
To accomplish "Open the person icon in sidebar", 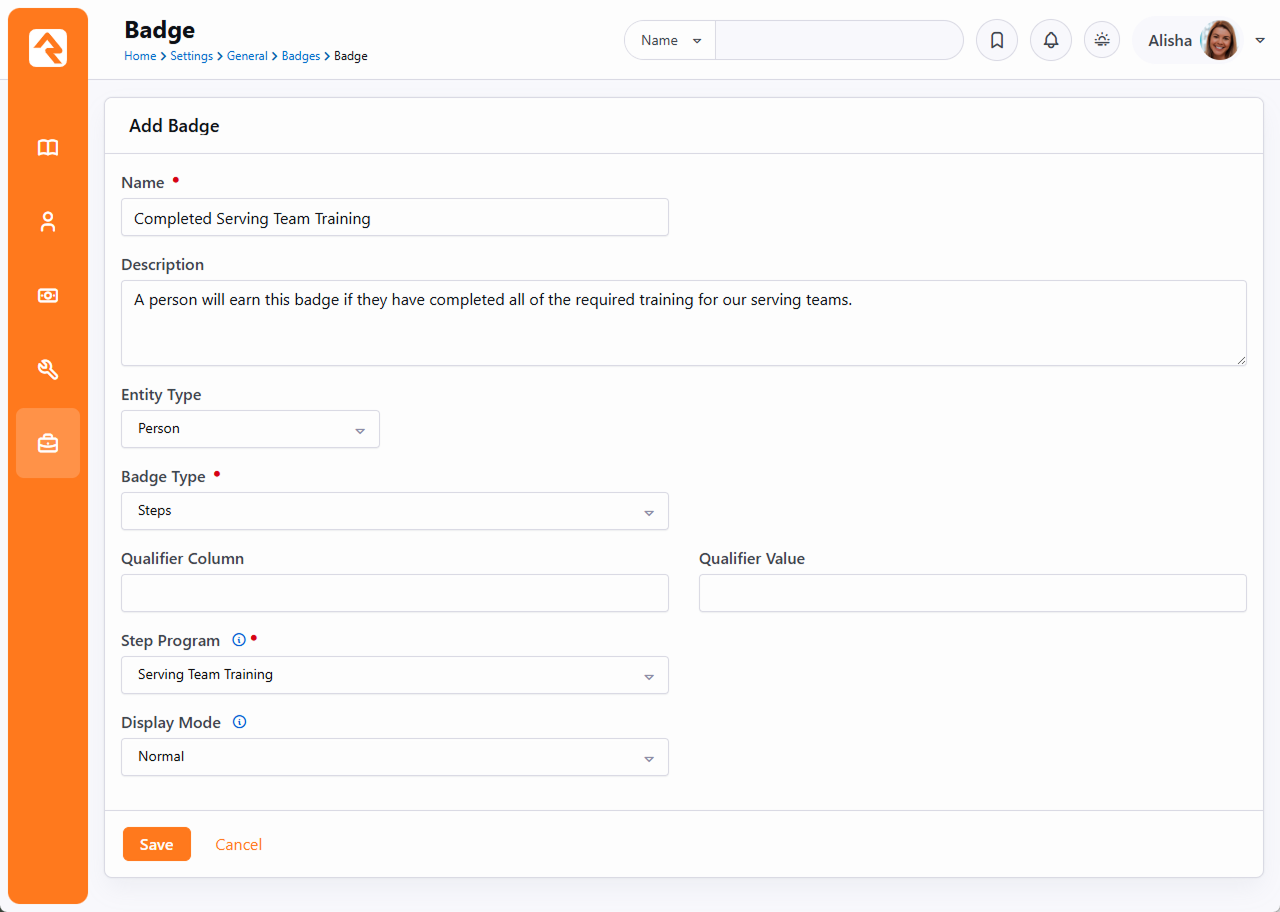I will (x=48, y=222).
